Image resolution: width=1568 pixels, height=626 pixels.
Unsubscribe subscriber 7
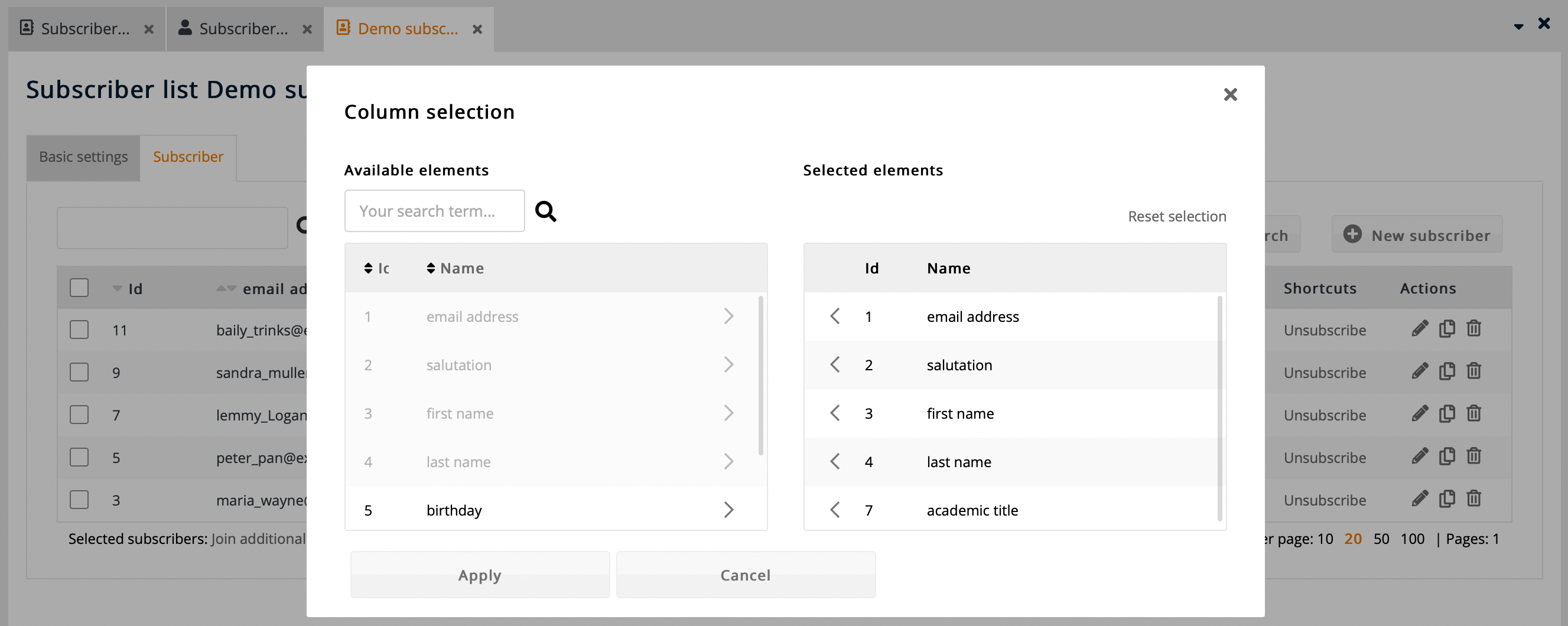tap(1325, 416)
